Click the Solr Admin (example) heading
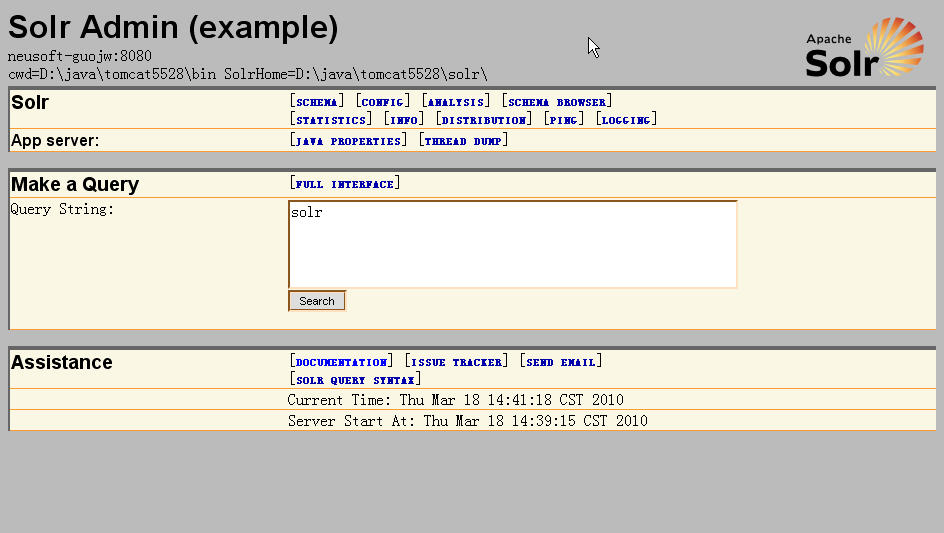The image size is (944, 533). [173, 27]
